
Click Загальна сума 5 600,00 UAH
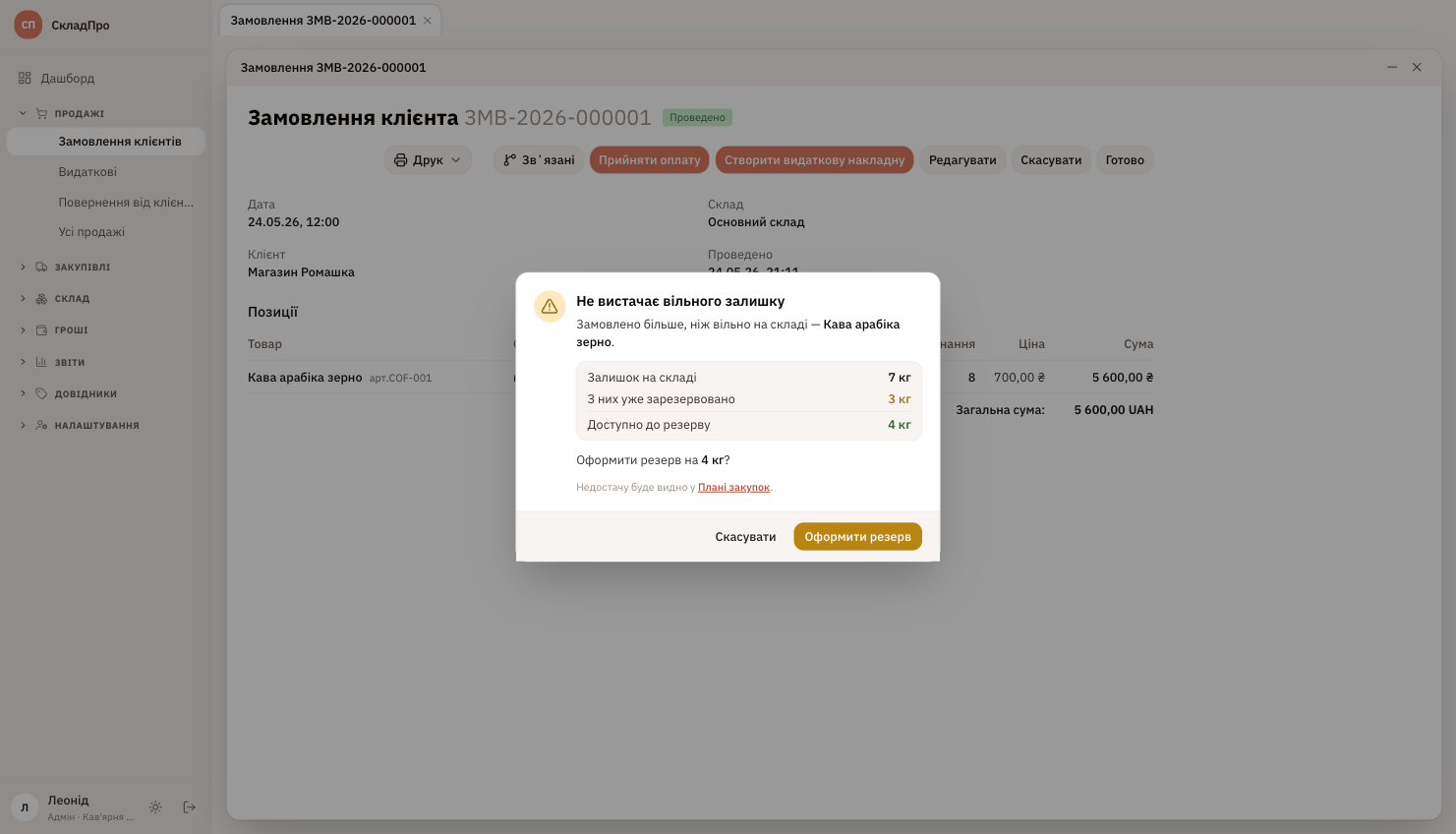point(1113,410)
